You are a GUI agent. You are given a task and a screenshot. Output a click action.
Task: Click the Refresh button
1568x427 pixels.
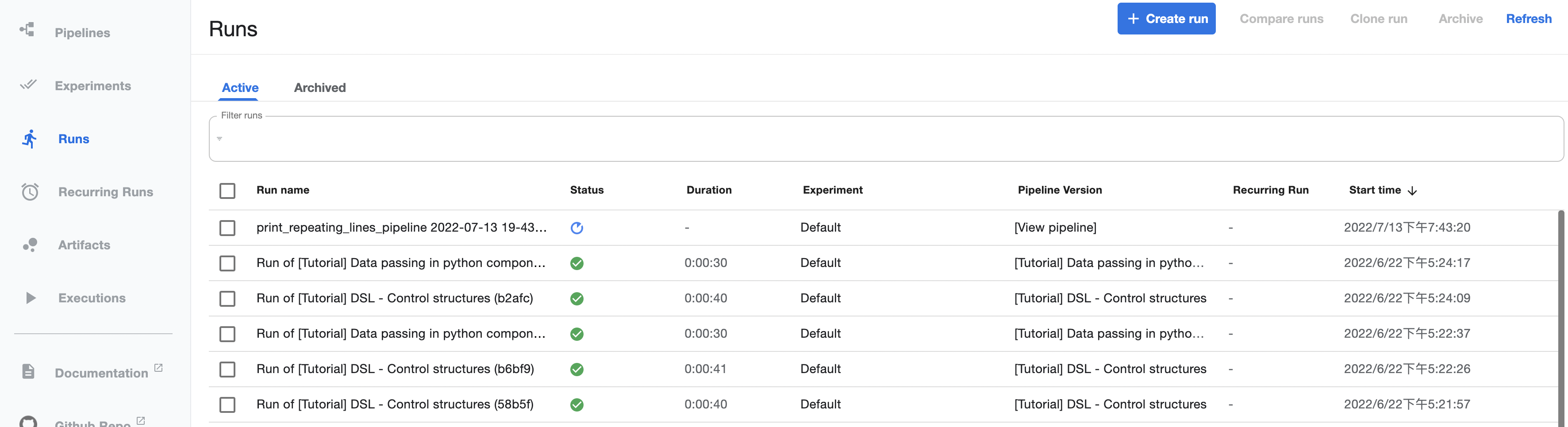click(1528, 19)
